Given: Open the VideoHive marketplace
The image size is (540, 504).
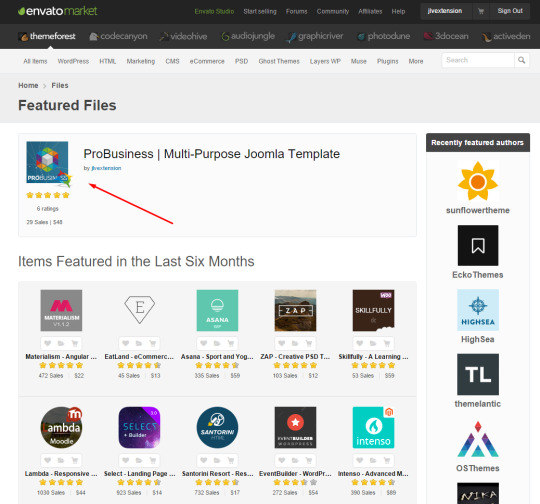Looking at the screenshot, I should pos(184,36).
